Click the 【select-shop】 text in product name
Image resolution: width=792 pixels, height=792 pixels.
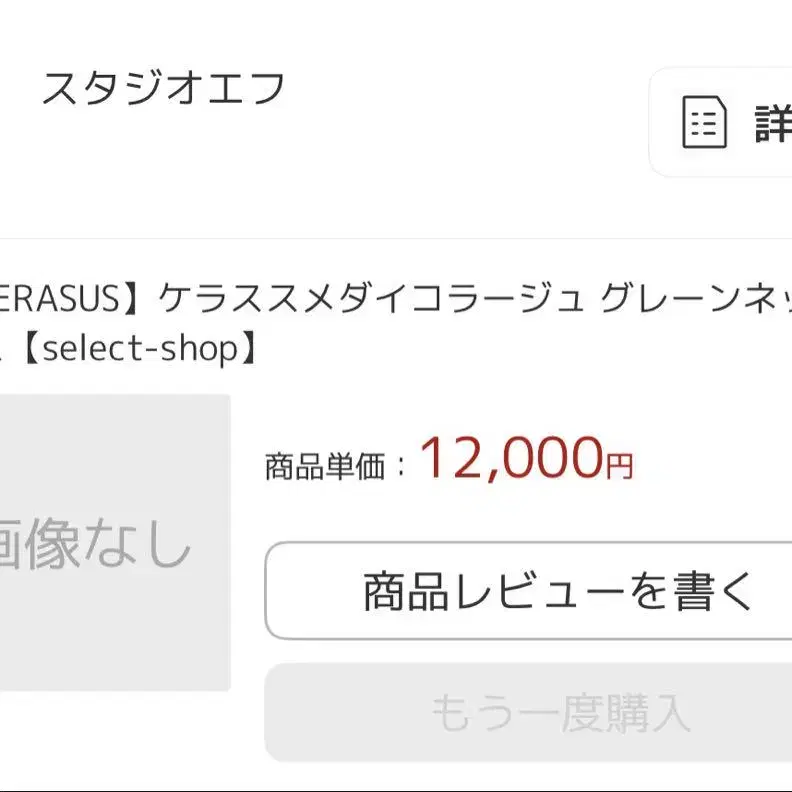139,349
